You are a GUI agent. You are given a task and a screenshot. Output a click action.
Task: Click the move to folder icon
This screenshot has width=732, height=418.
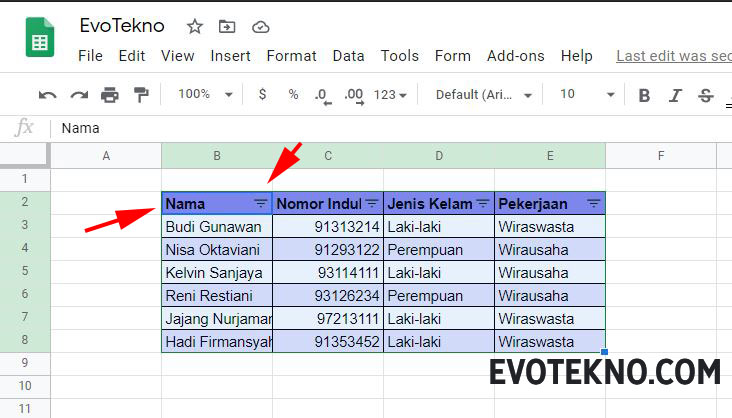pyautogui.click(x=228, y=27)
